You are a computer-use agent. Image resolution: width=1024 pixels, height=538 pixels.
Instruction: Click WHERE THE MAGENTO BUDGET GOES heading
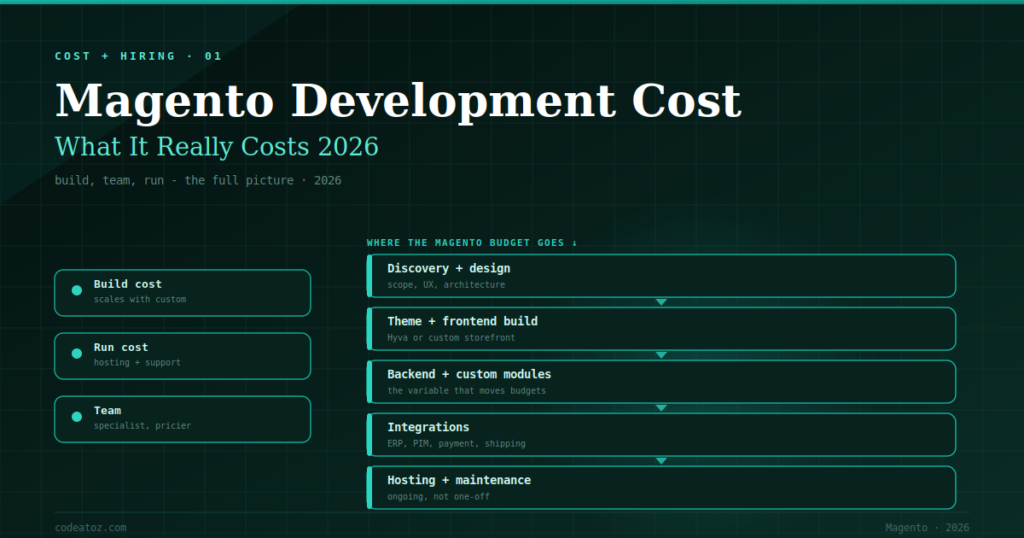[472, 243]
